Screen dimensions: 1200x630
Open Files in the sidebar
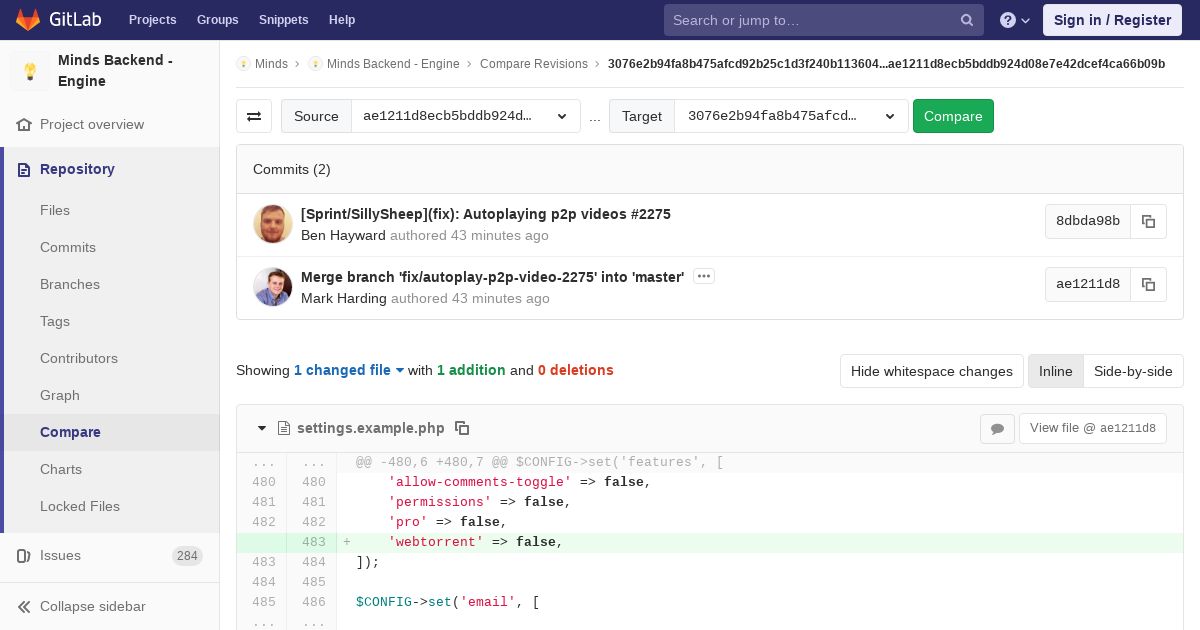(55, 210)
